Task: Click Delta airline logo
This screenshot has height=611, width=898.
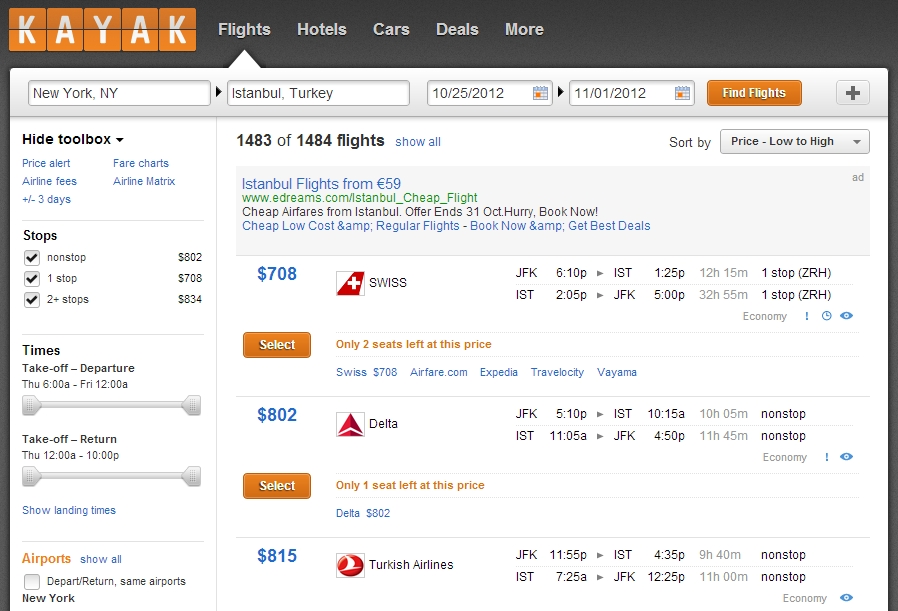Action: click(x=350, y=424)
